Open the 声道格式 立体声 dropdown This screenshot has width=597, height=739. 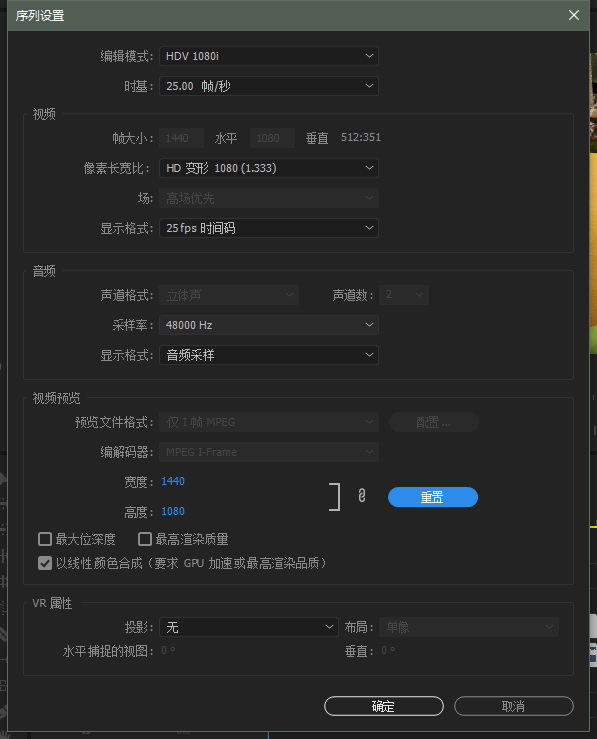coord(229,295)
